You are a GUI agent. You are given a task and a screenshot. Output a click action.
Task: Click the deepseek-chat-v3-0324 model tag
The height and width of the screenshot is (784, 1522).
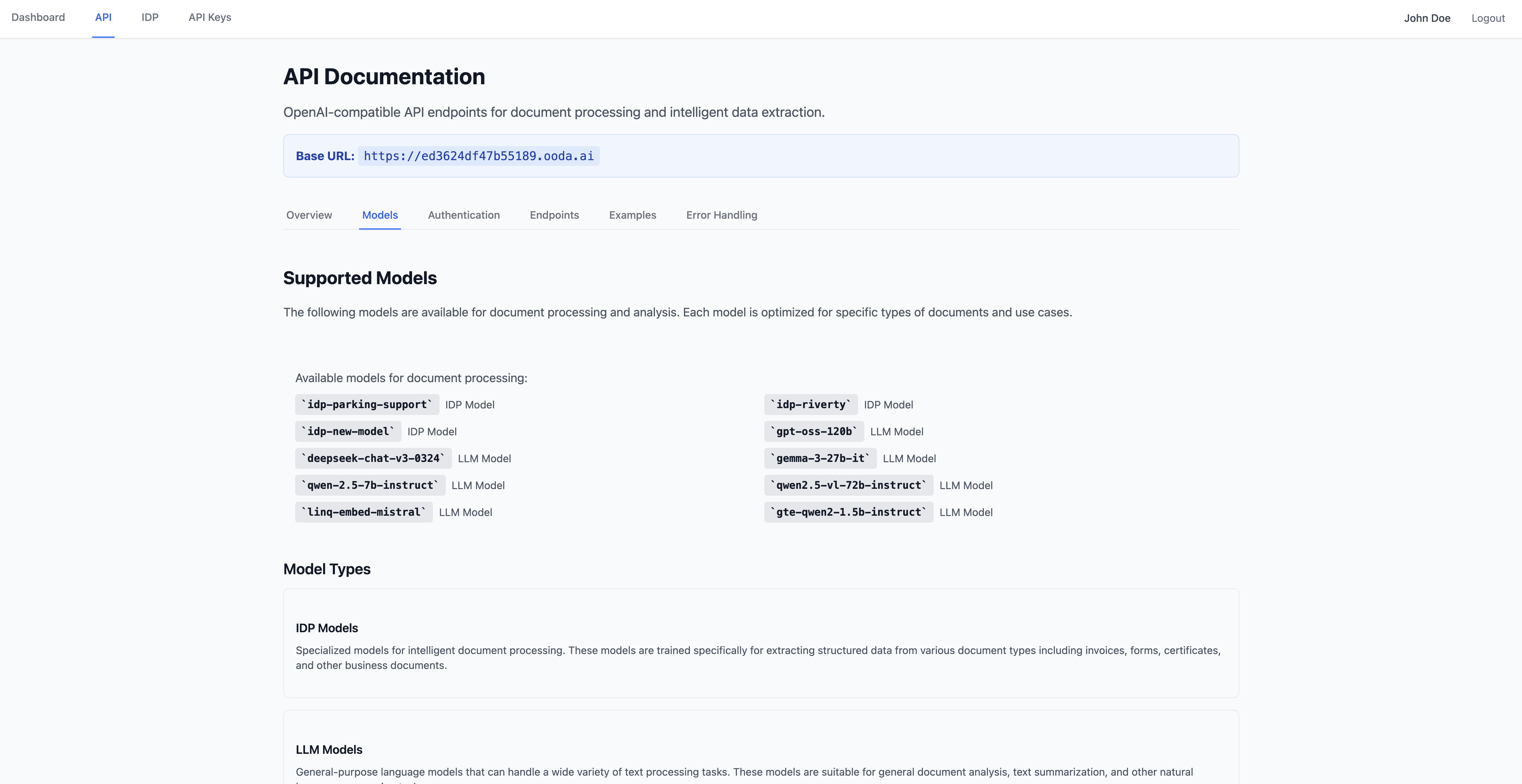[x=373, y=458]
